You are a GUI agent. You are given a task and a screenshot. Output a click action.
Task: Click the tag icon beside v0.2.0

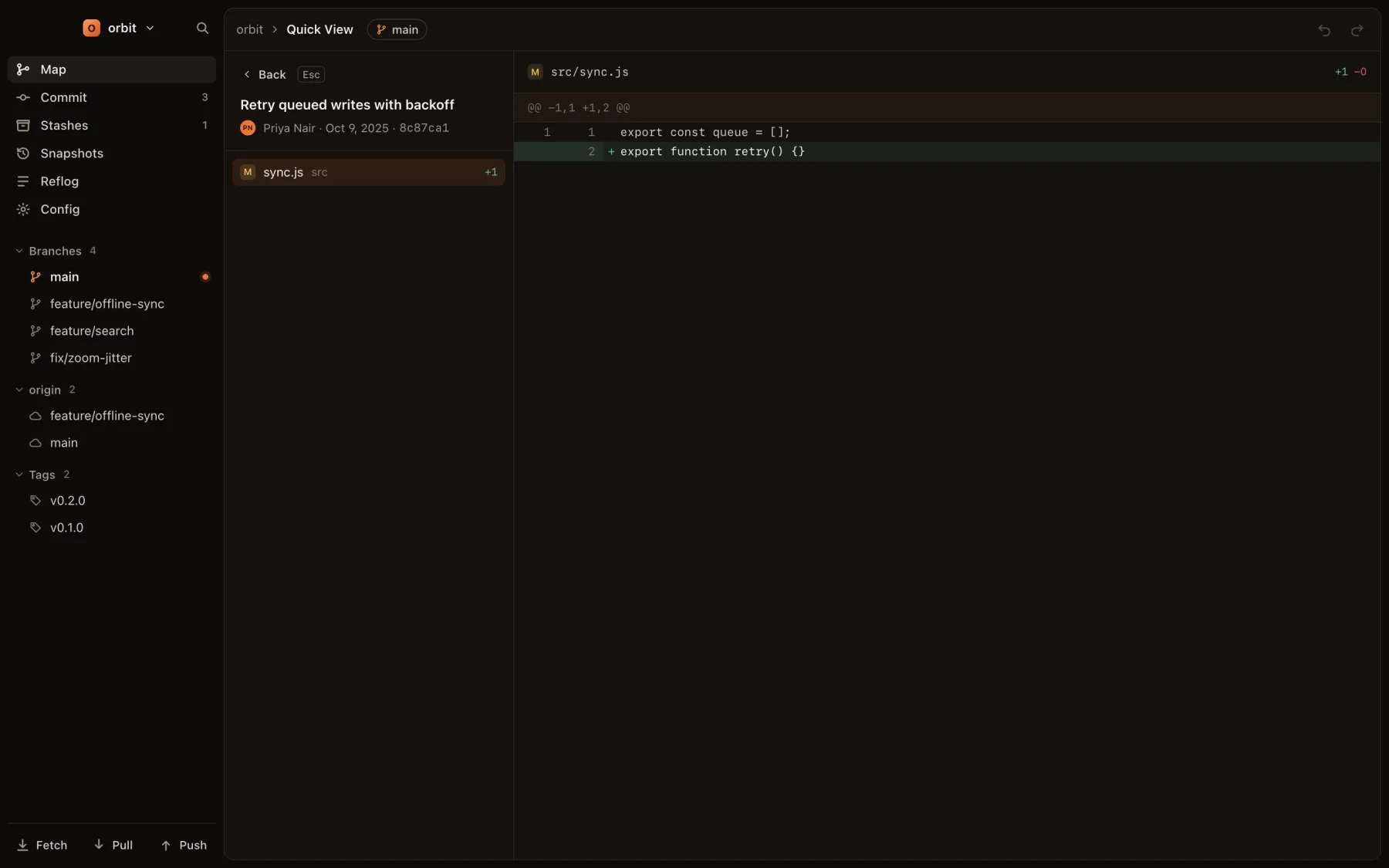coord(35,501)
